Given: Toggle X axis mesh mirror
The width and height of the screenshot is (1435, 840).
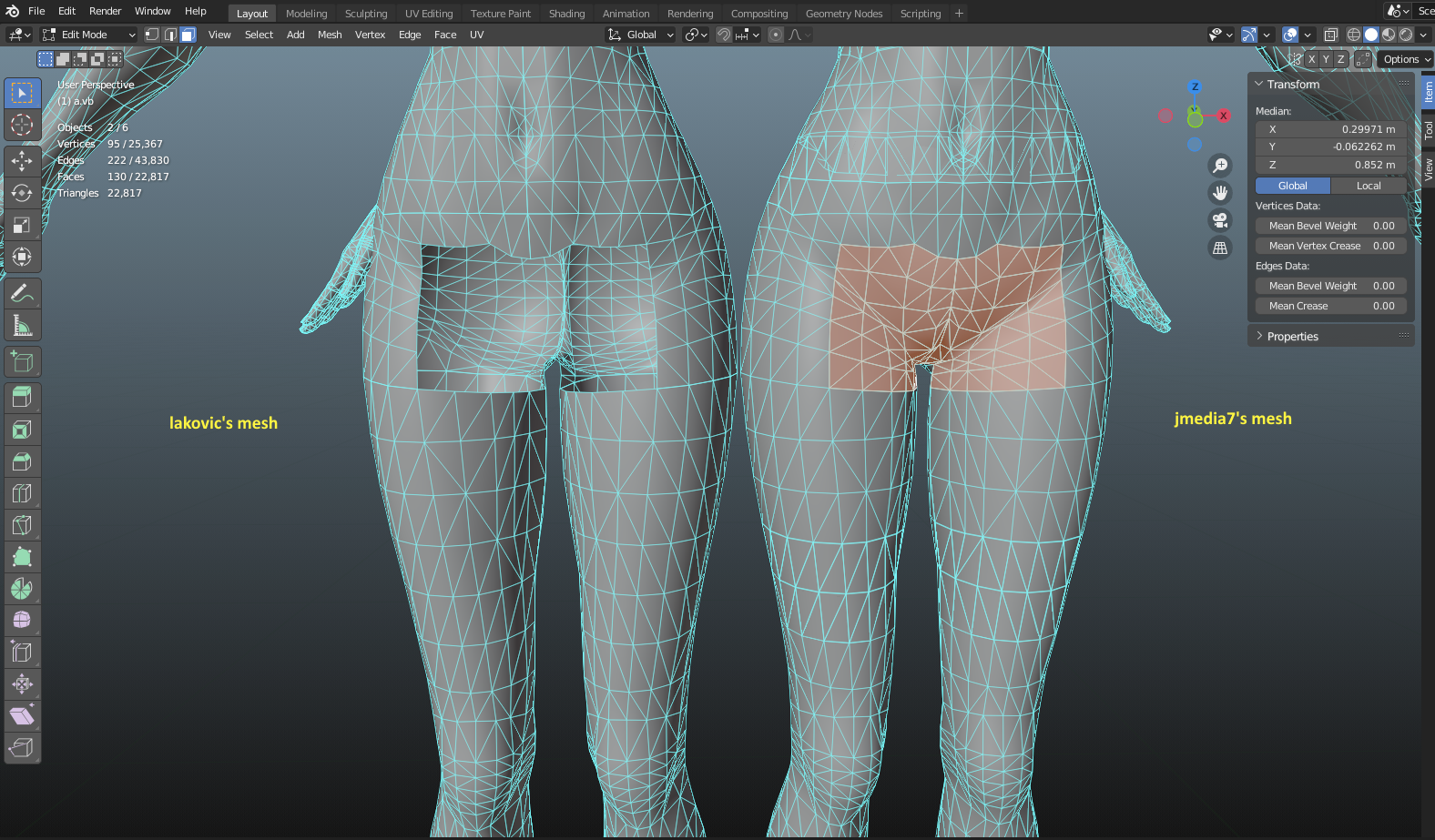Looking at the screenshot, I should 1311,59.
